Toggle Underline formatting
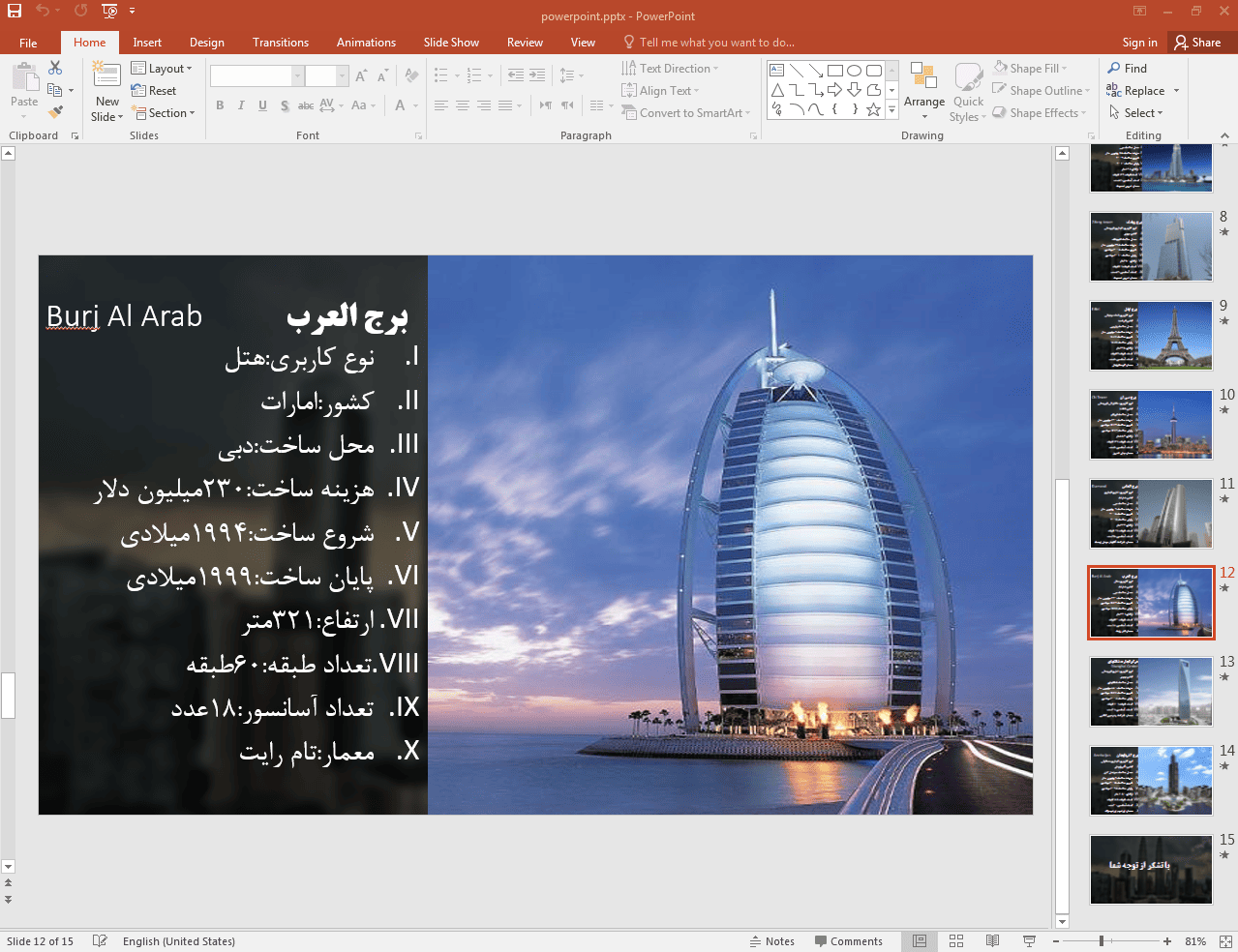The height and width of the screenshot is (952, 1238). (x=262, y=105)
